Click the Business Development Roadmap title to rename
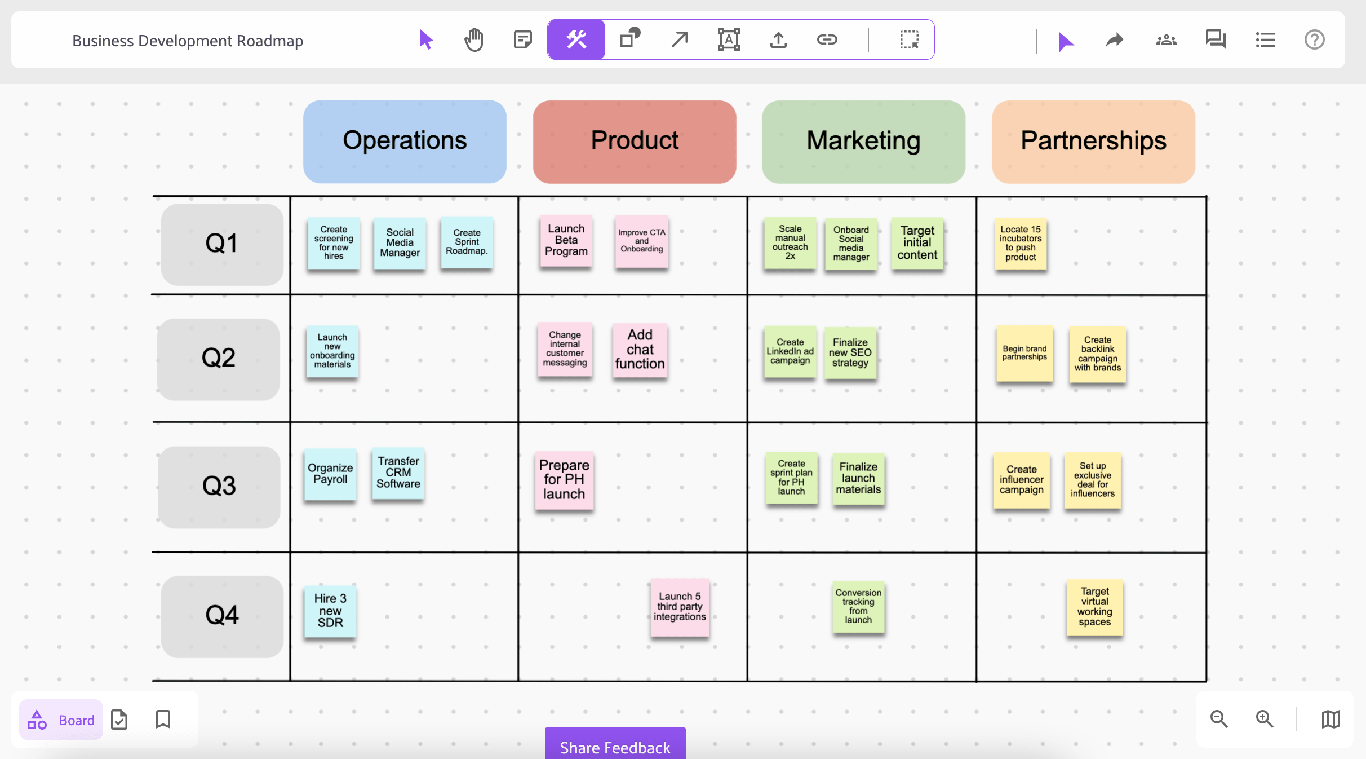This screenshot has width=1366, height=759. click(x=187, y=40)
